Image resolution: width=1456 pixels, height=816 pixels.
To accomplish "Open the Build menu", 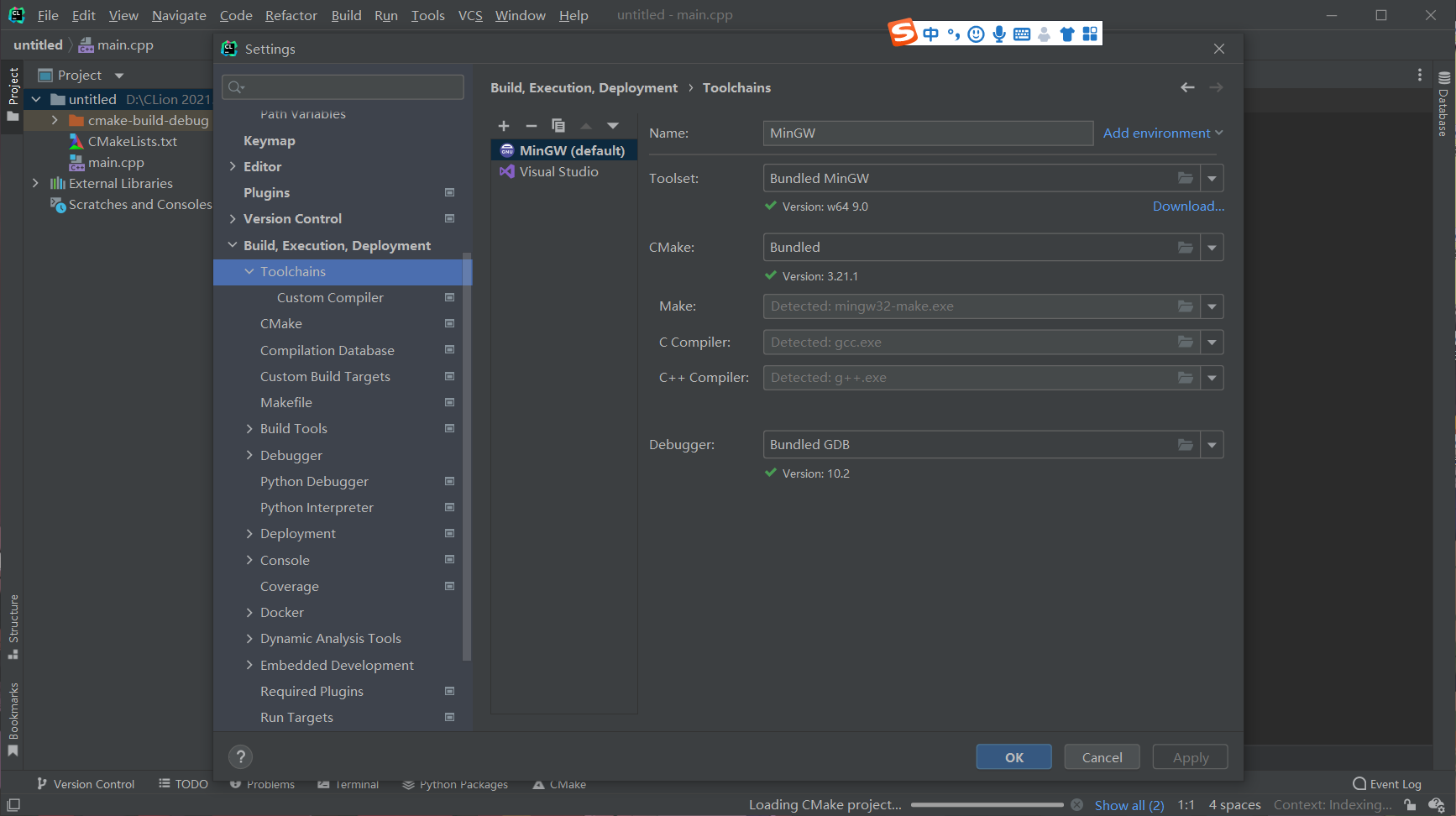I will 346,15.
